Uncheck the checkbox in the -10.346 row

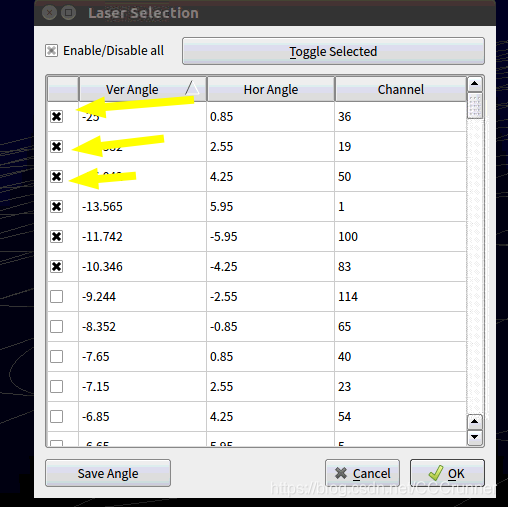pyautogui.click(x=57, y=267)
